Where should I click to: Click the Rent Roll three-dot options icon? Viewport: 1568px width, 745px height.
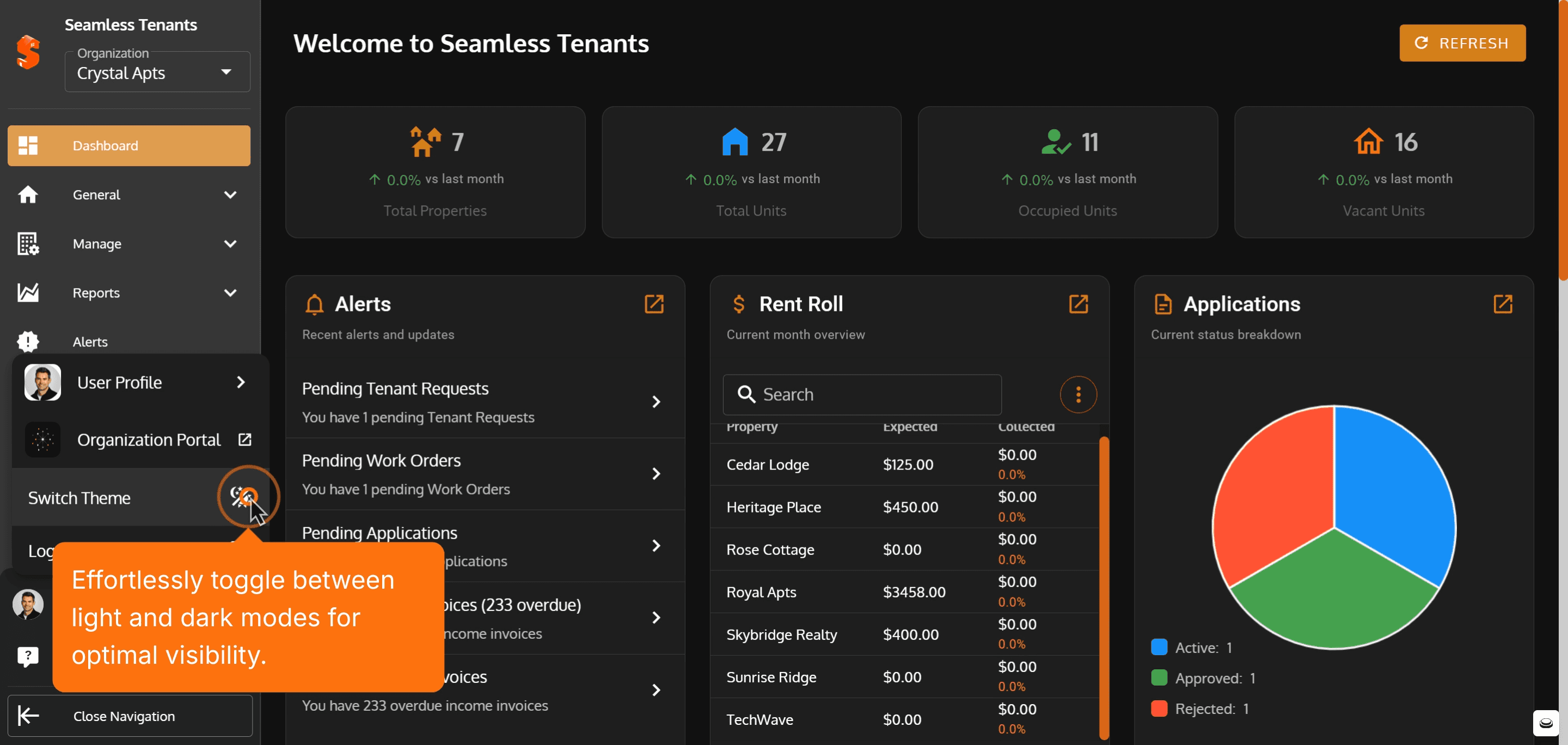1078,394
